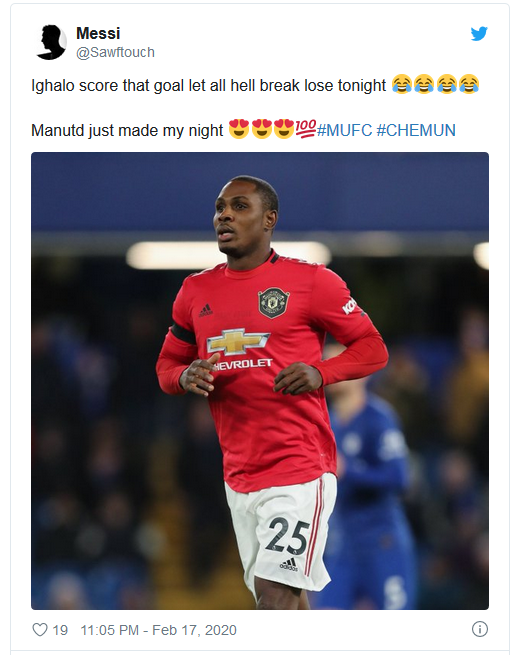This screenshot has height=655, width=523.
Task: Open the Messi profile avatar
Action: pos(51,42)
